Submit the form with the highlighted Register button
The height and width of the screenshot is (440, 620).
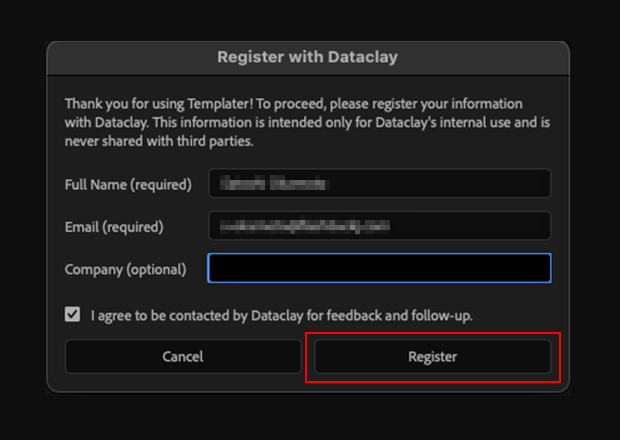[432, 357]
